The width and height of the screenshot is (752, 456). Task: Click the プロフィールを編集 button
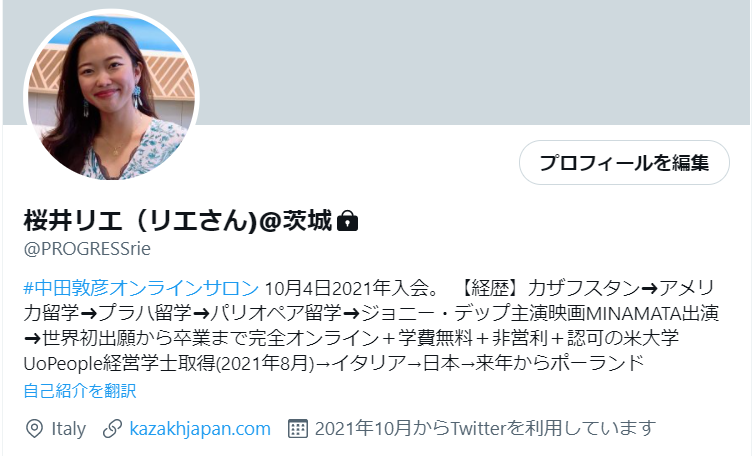pos(624,163)
